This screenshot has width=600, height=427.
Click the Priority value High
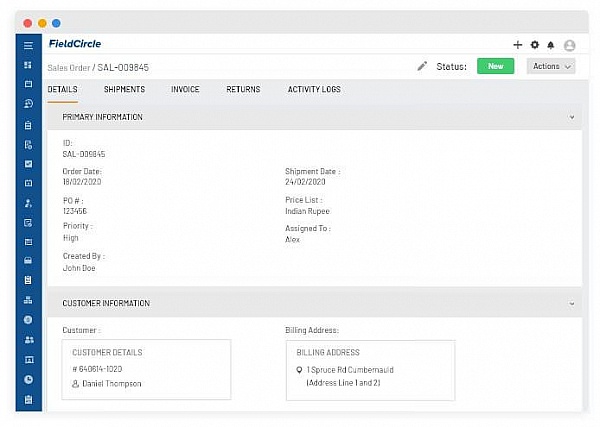click(70, 238)
